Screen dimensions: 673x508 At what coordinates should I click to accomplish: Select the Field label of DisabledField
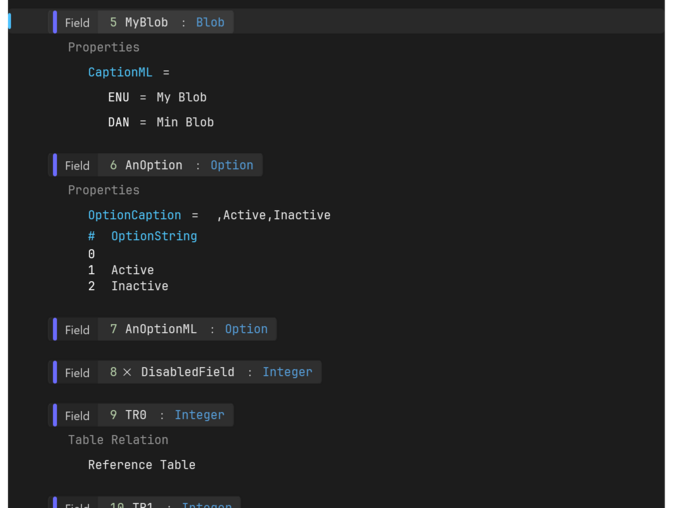point(77,373)
